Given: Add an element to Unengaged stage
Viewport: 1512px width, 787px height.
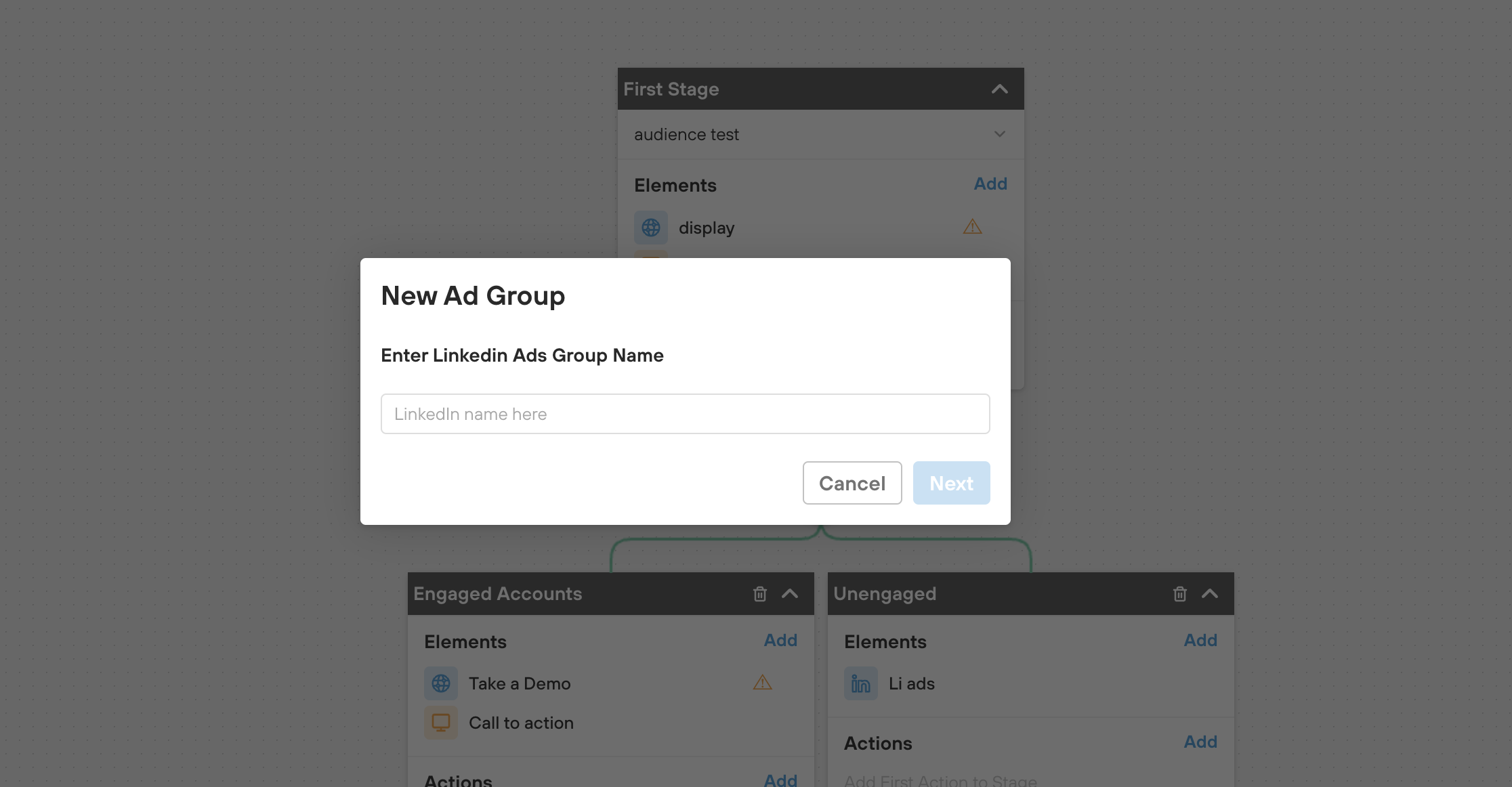Looking at the screenshot, I should tap(1200, 640).
